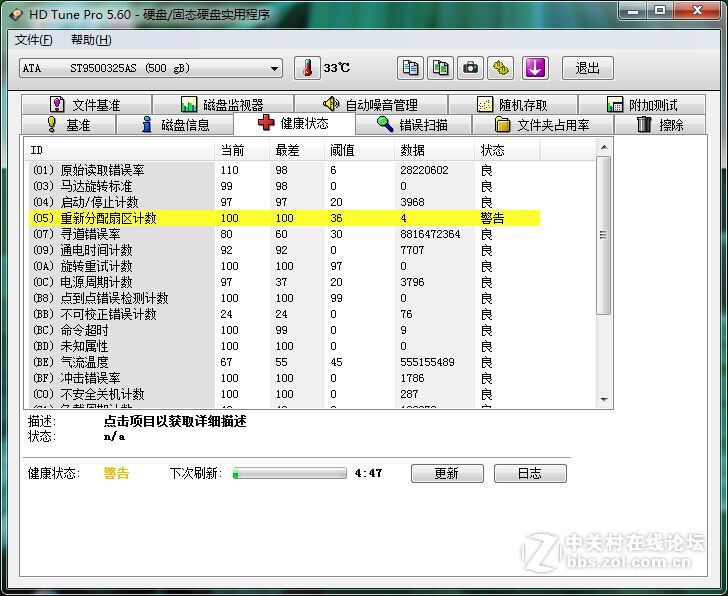Click the vertical scrollbar thumb
This screenshot has width=728, height=596.
pyautogui.click(x=604, y=235)
